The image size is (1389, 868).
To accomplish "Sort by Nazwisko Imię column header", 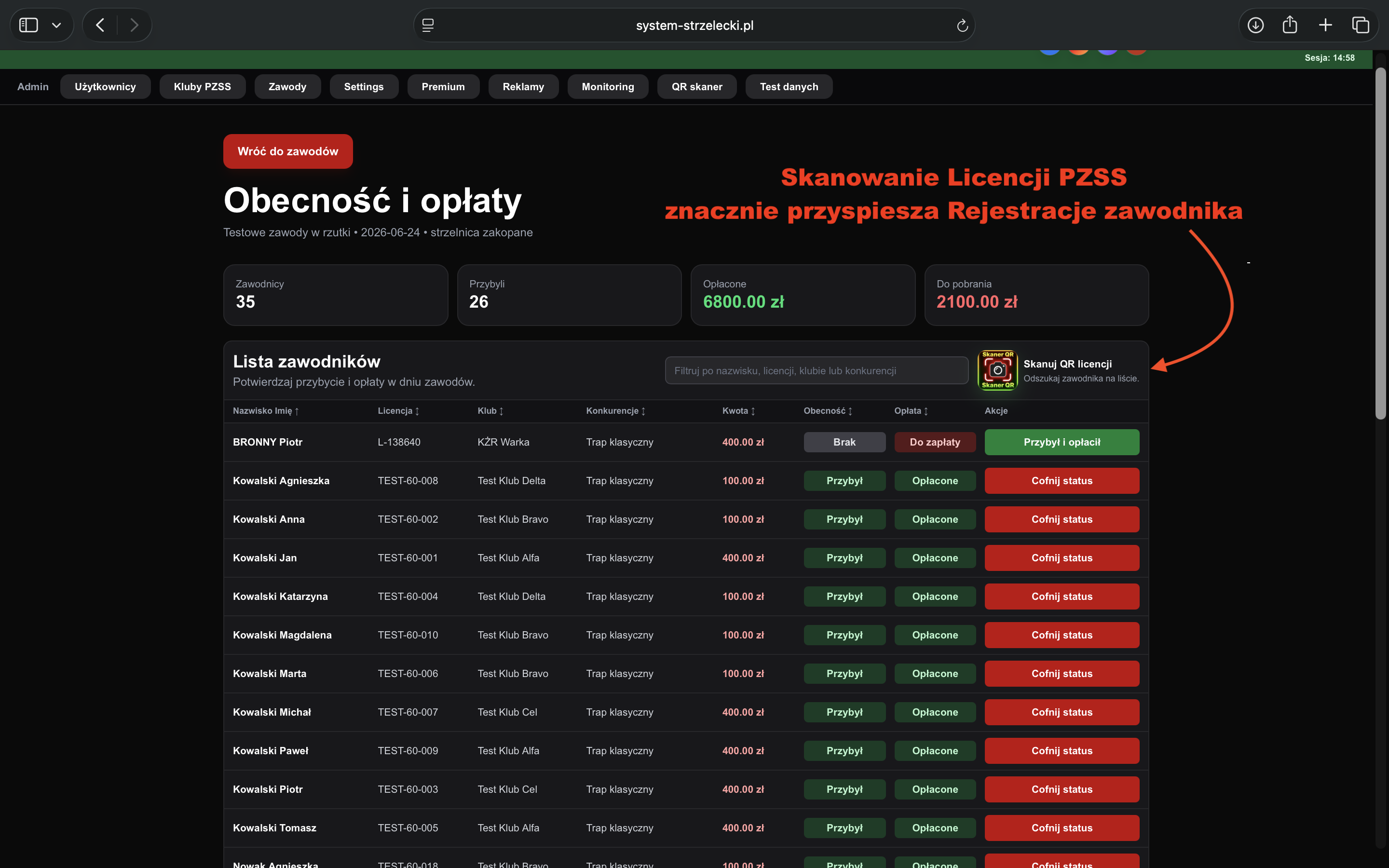I will click(x=266, y=411).
